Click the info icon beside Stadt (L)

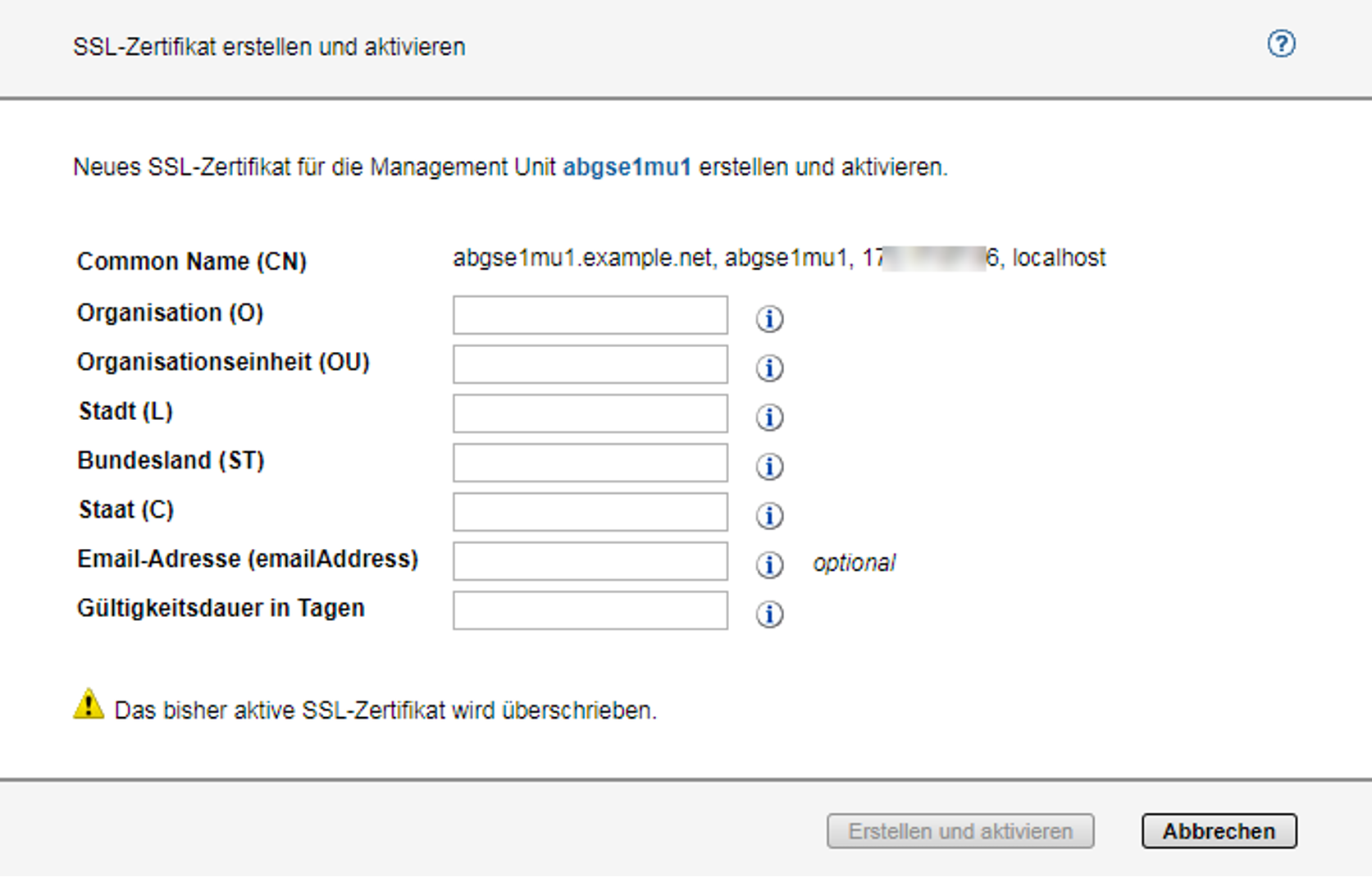pyautogui.click(x=768, y=417)
